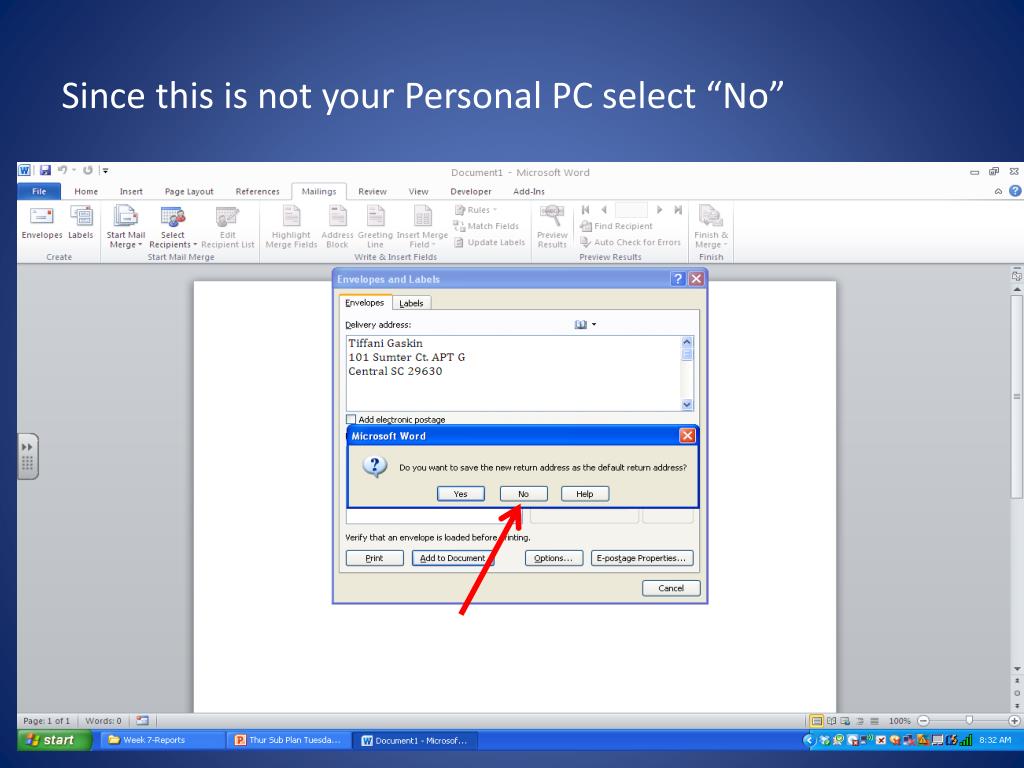Screen dimensions: 1024x768
Task: Go to last record arrow
Action: pos(678,210)
